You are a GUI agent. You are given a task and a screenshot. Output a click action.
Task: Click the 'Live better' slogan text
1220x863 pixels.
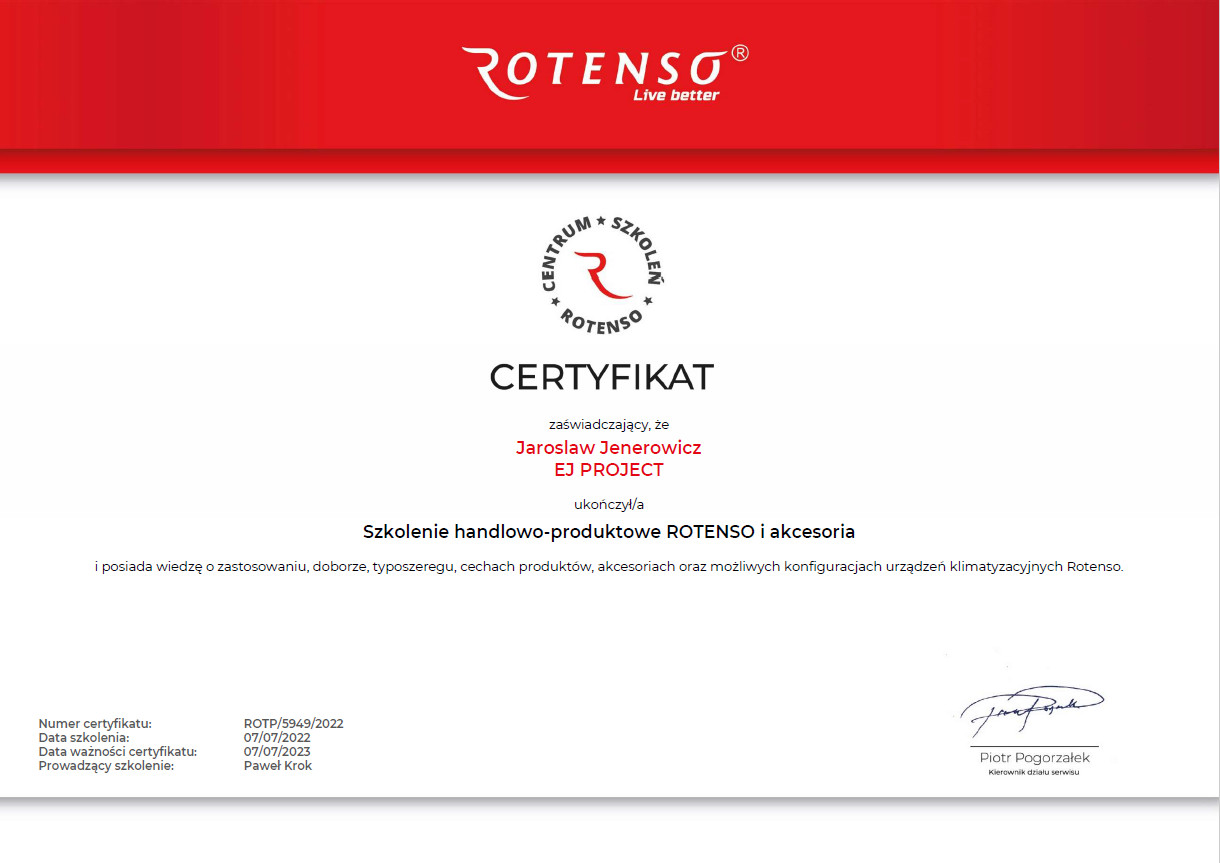click(676, 95)
